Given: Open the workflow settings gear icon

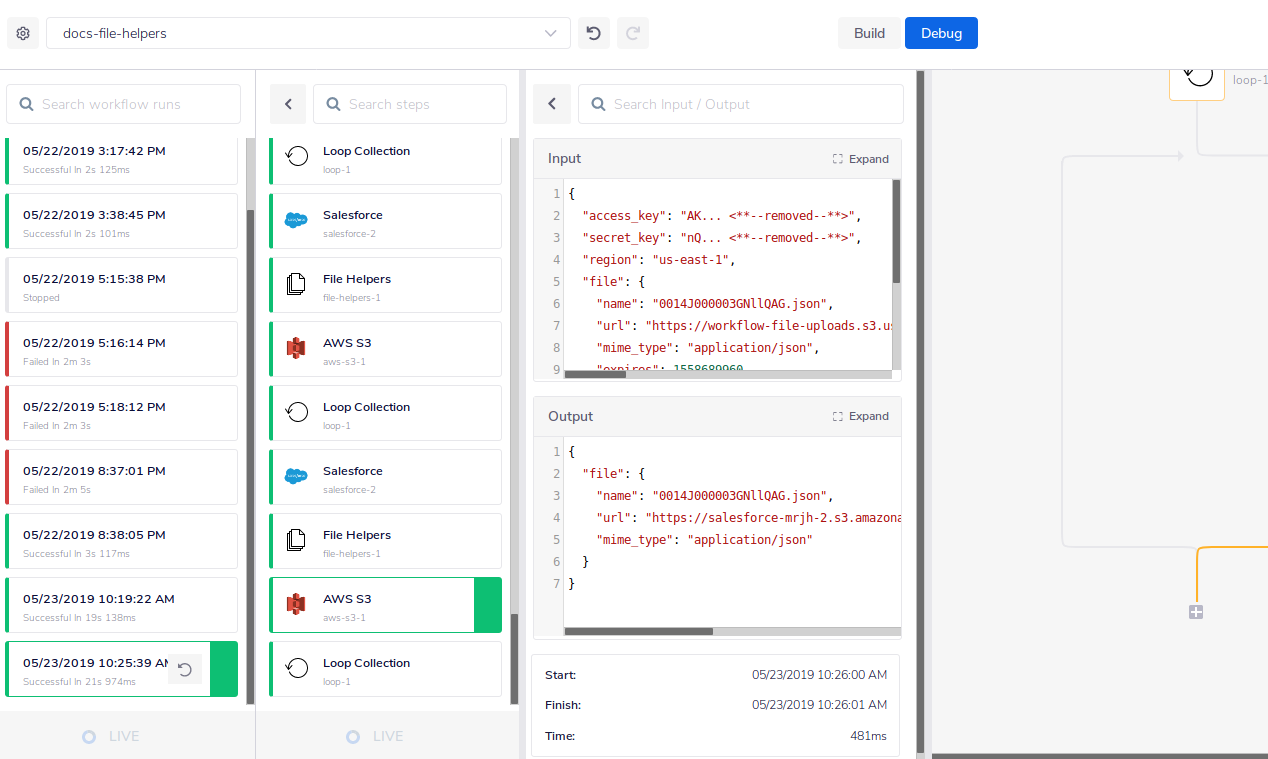Looking at the screenshot, I should point(23,33).
